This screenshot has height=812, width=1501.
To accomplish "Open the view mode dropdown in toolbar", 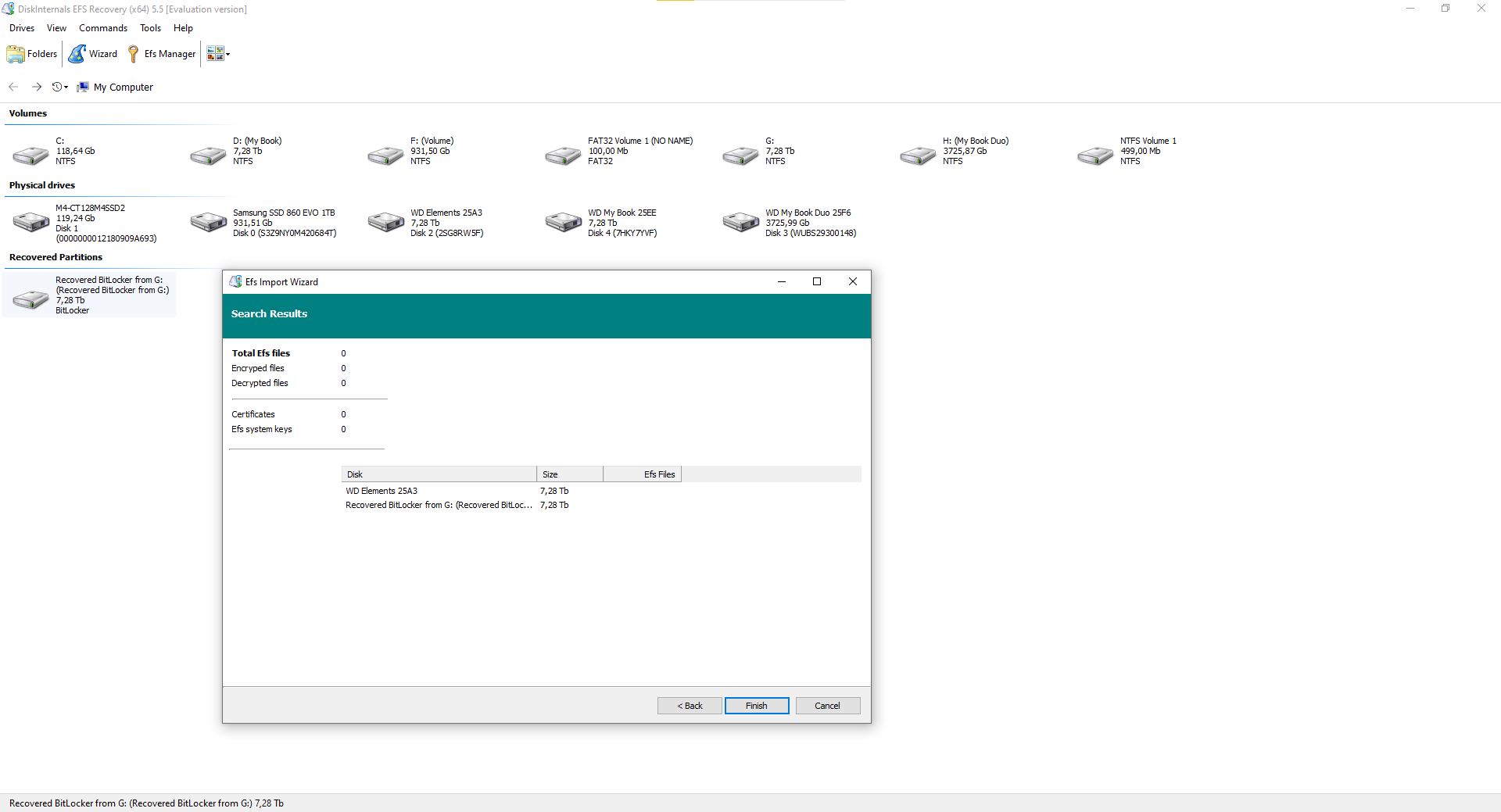I will 218,54.
